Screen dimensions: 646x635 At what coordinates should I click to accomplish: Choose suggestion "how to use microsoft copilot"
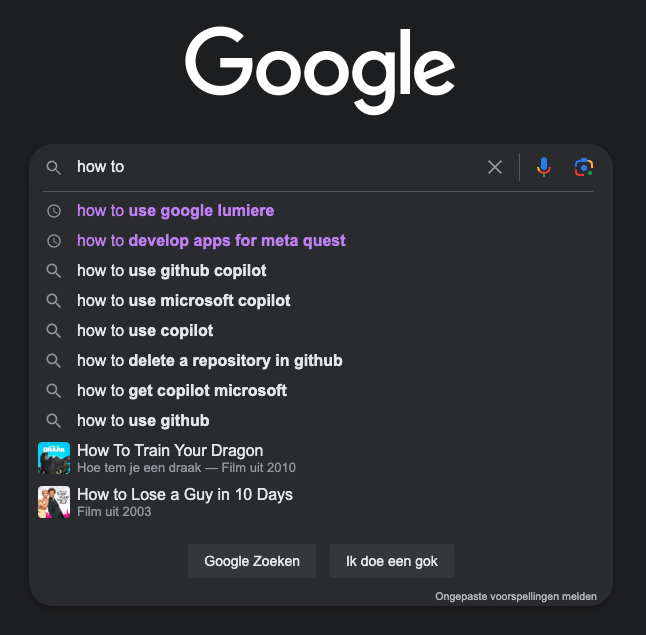click(183, 301)
